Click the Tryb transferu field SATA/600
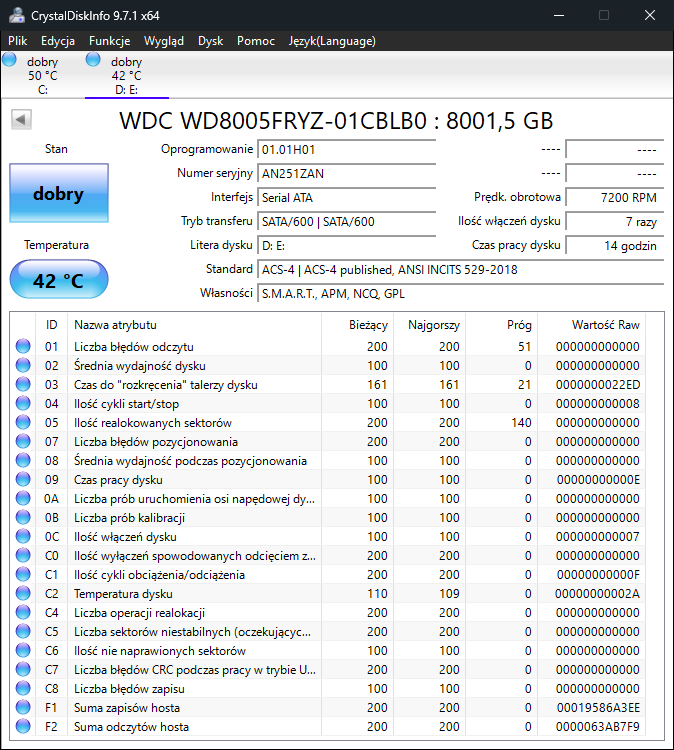Viewport: 674px width, 750px height. coord(347,221)
